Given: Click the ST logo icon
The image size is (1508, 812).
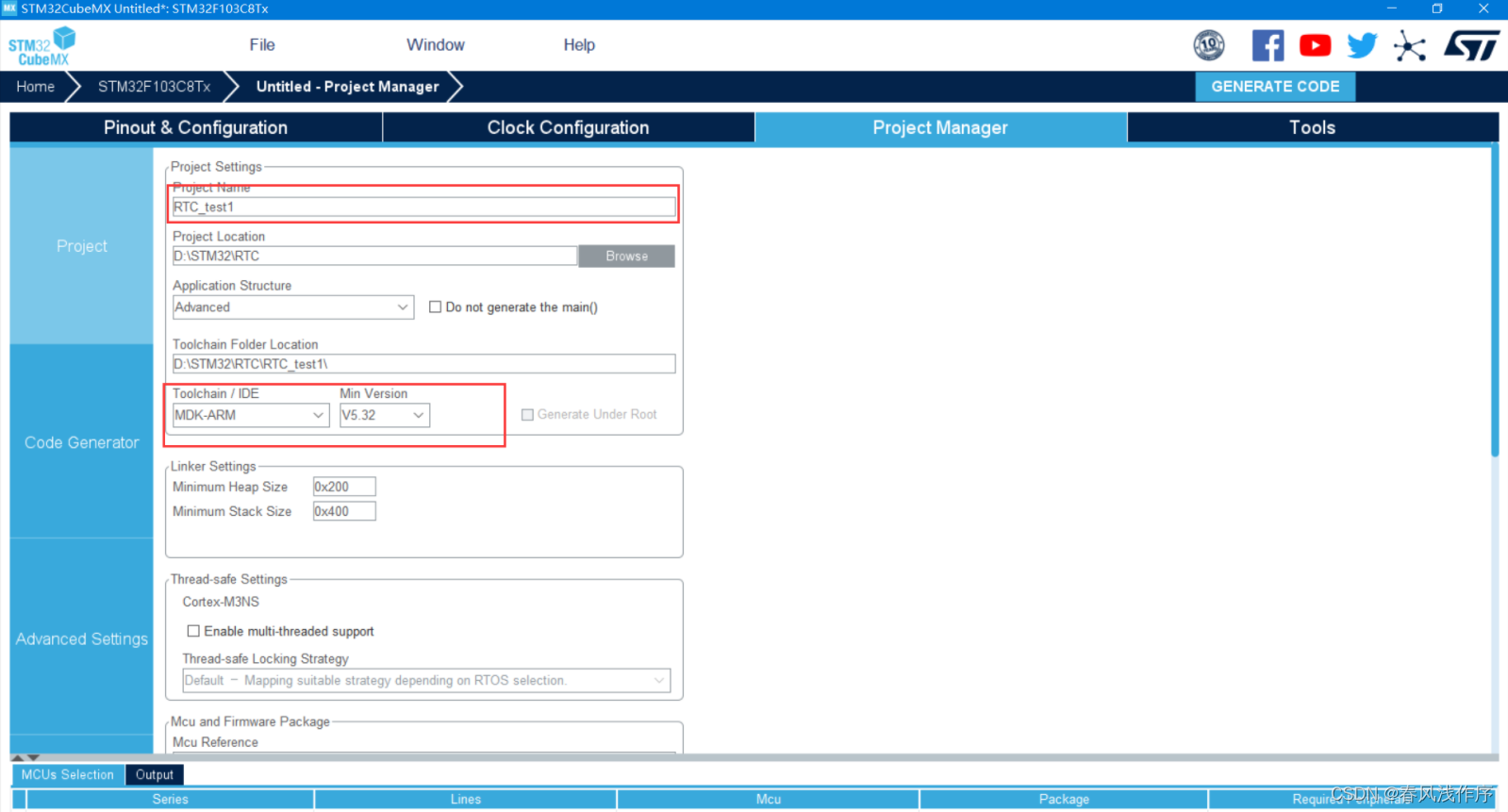Looking at the screenshot, I should pyautogui.click(x=1471, y=45).
